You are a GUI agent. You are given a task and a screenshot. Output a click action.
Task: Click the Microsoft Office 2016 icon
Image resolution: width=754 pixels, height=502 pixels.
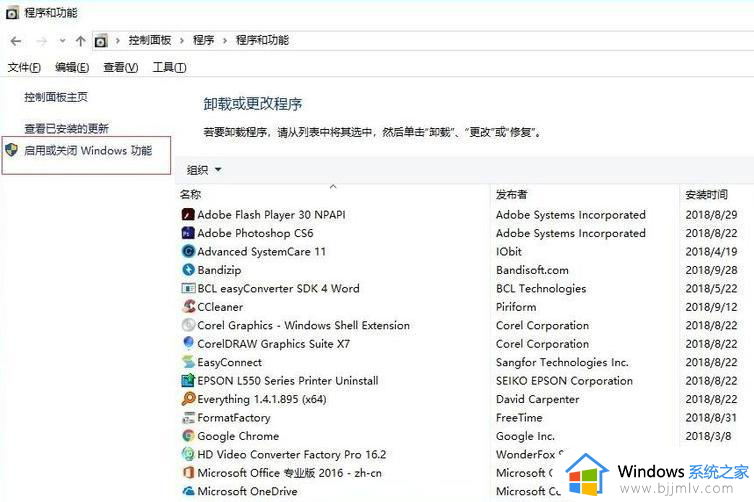[x=188, y=473]
